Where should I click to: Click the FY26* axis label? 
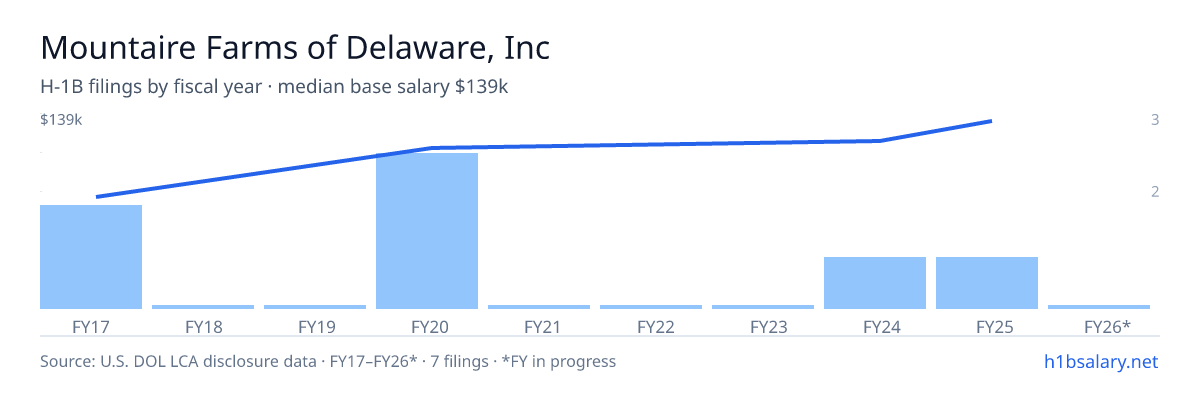[1107, 326]
